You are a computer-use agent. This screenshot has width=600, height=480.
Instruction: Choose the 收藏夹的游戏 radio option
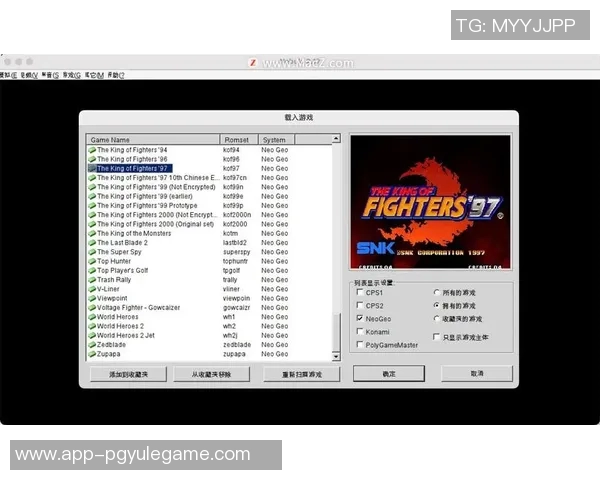[x=436, y=318]
